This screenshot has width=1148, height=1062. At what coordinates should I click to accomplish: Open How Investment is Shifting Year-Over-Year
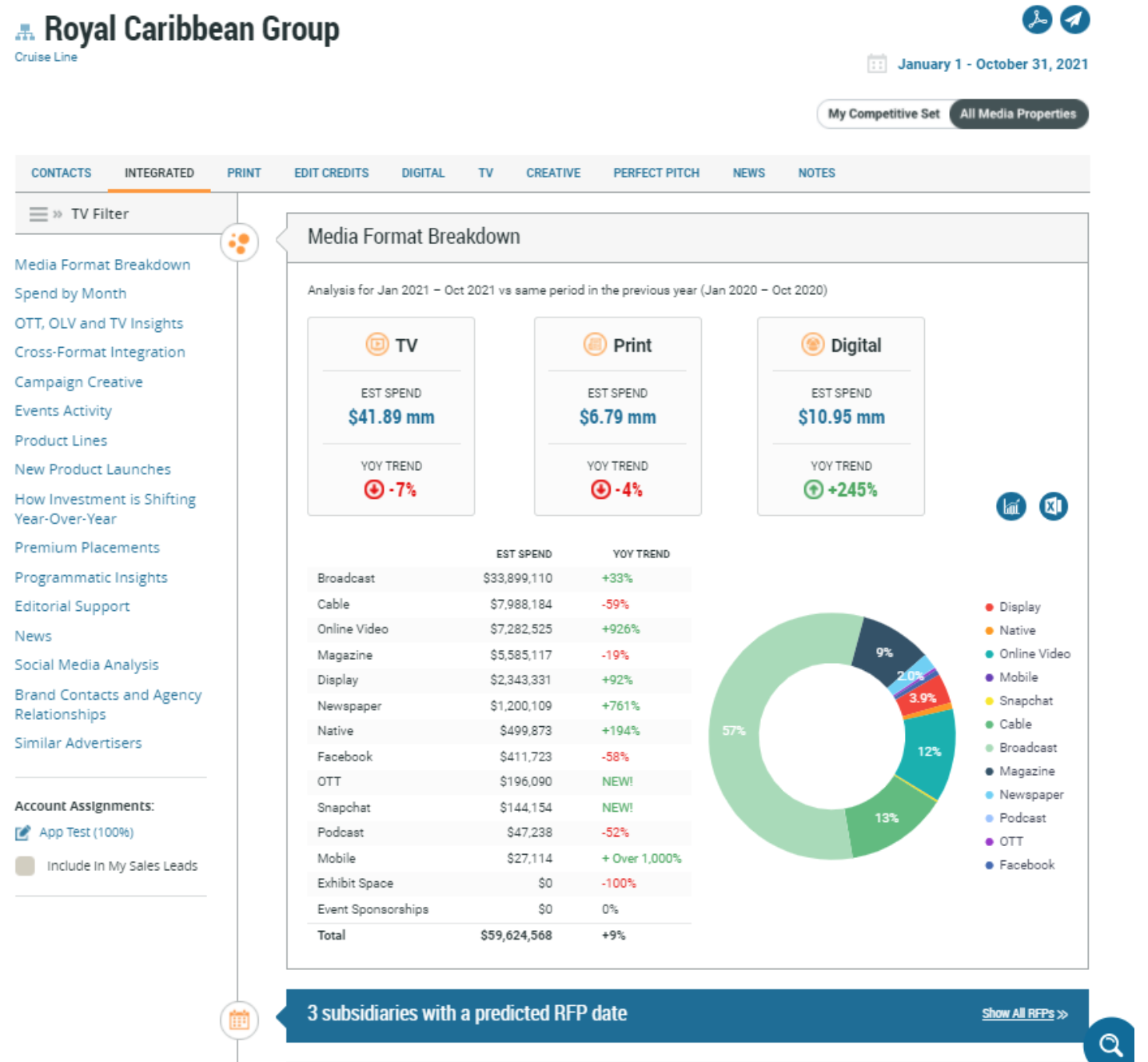(105, 509)
